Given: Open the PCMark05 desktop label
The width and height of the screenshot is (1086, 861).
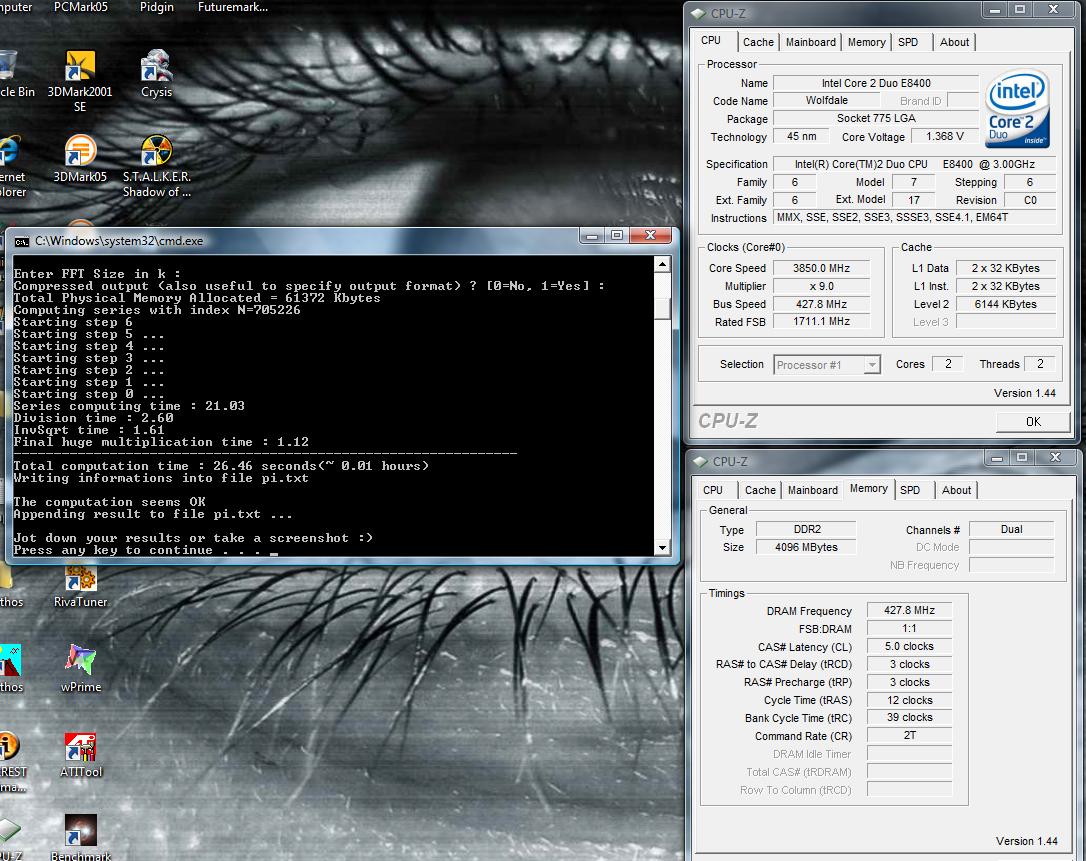Looking at the screenshot, I should click(80, 7).
